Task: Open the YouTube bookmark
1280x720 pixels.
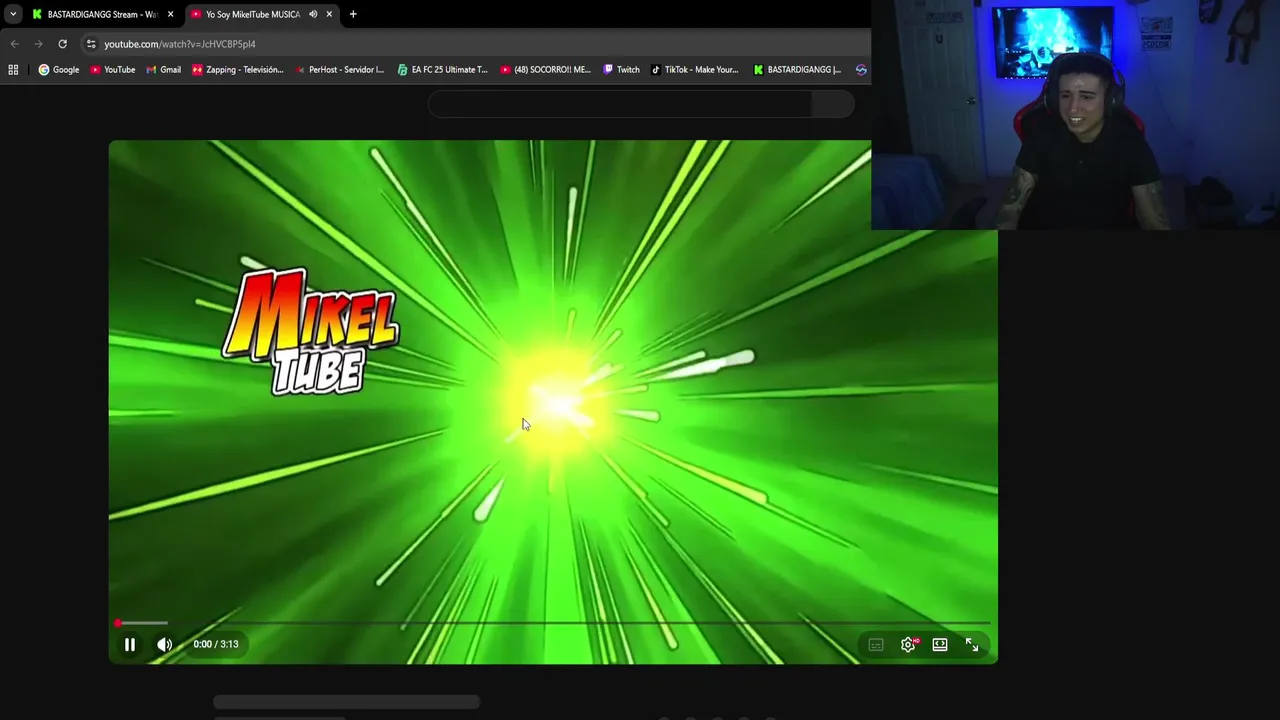Action: point(112,70)
